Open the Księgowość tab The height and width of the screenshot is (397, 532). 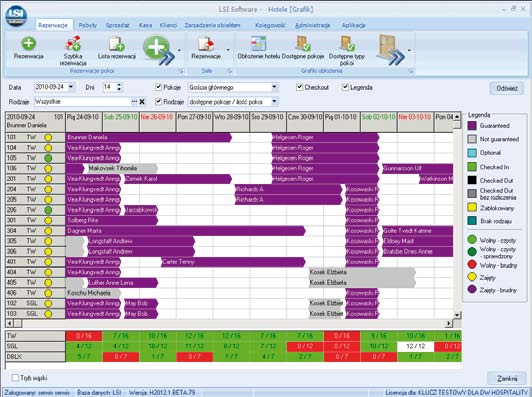tap(270, 25)
